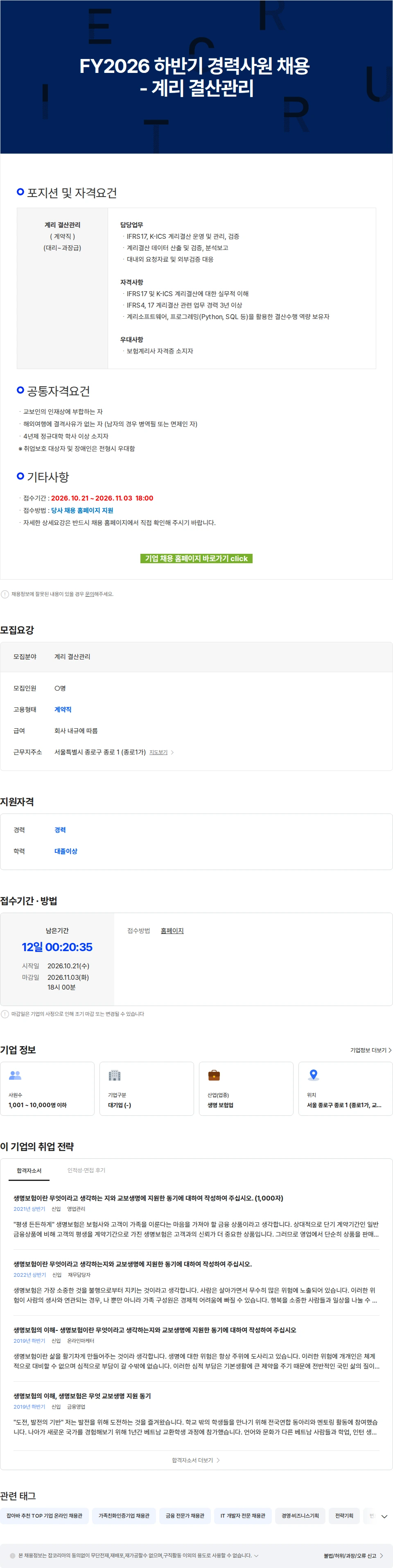This screenshot has height=1568, width=393.
Task: Select the 홈페이지 application method link
Action: click(x=172, y=931)
